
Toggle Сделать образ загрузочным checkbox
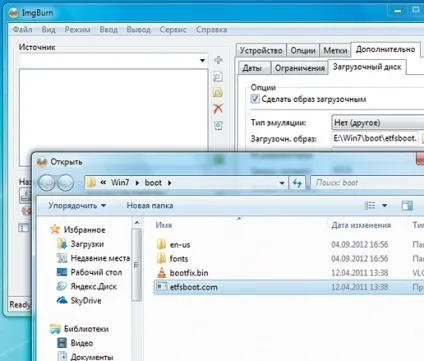255,99
